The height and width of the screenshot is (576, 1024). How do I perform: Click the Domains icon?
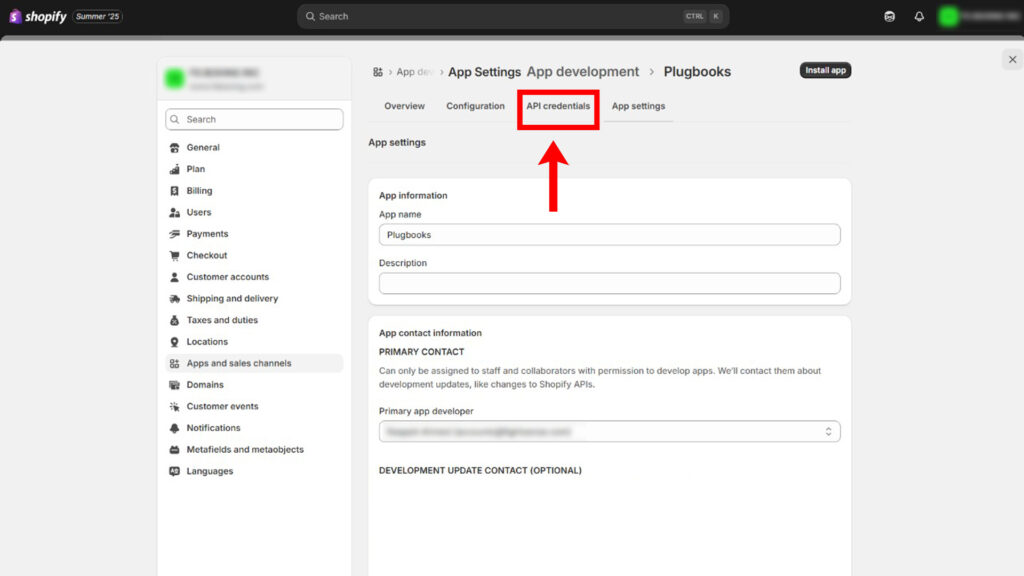pos(174,385)
